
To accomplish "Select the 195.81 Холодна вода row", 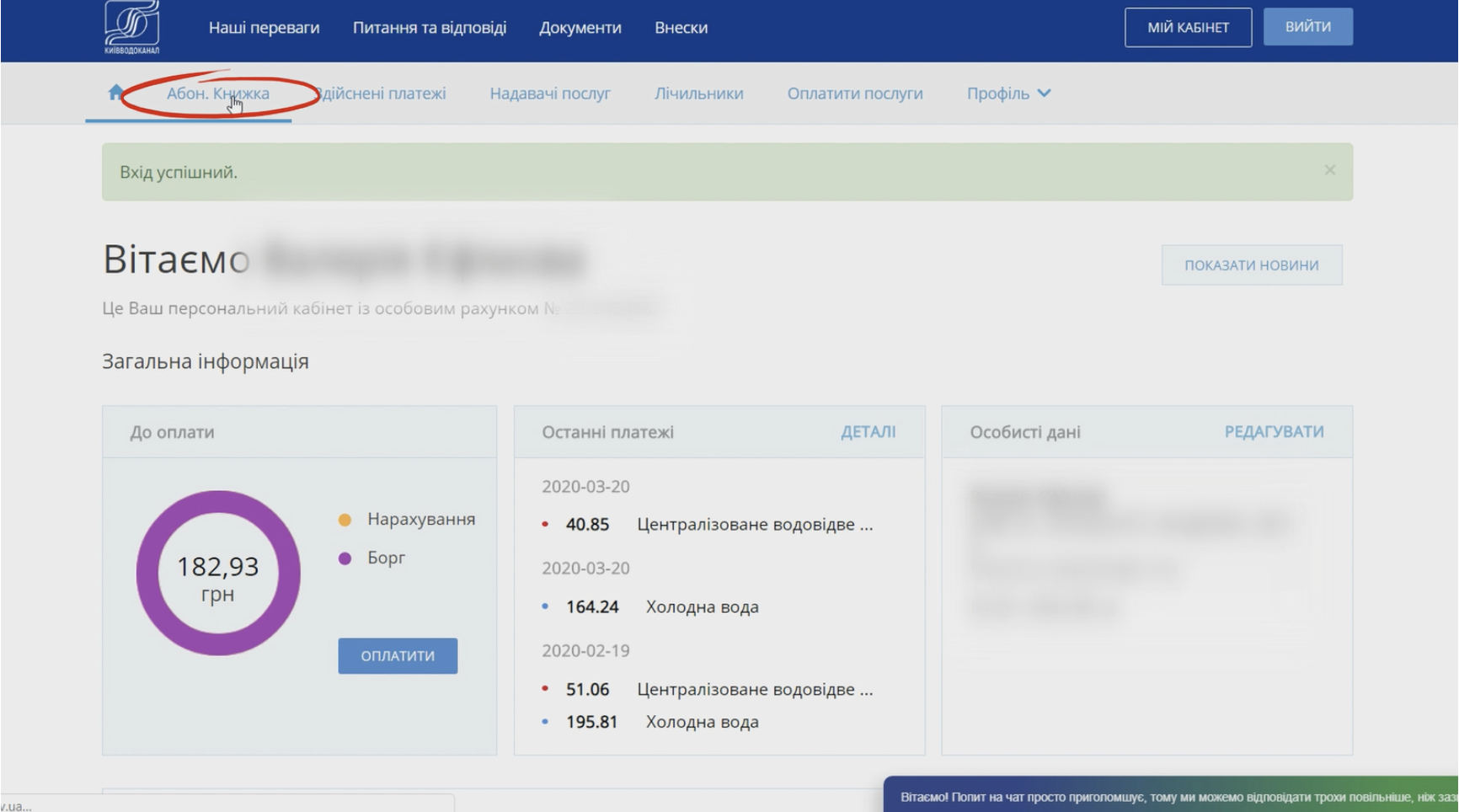I will [650, 722].
